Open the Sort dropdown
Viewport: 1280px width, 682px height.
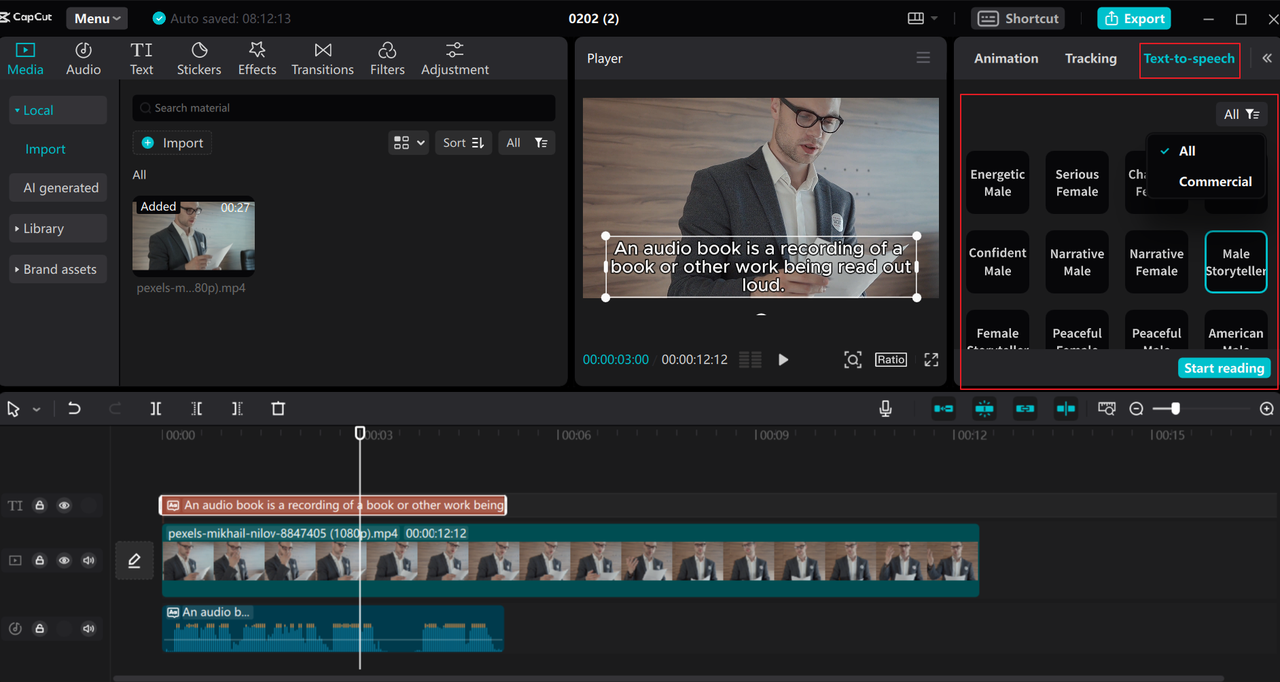pos(464,143)
